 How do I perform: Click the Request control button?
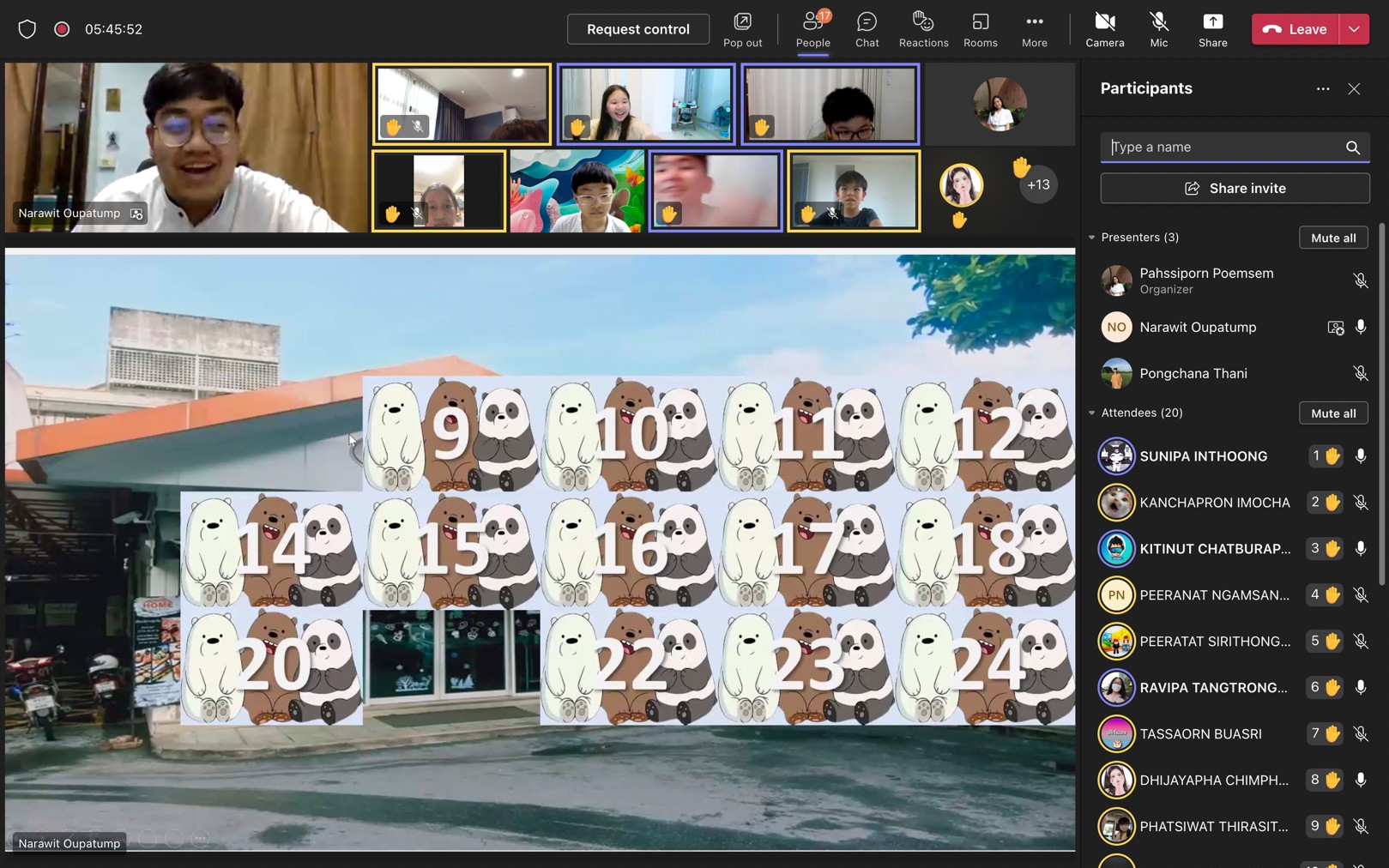click(x=637, y=29)
